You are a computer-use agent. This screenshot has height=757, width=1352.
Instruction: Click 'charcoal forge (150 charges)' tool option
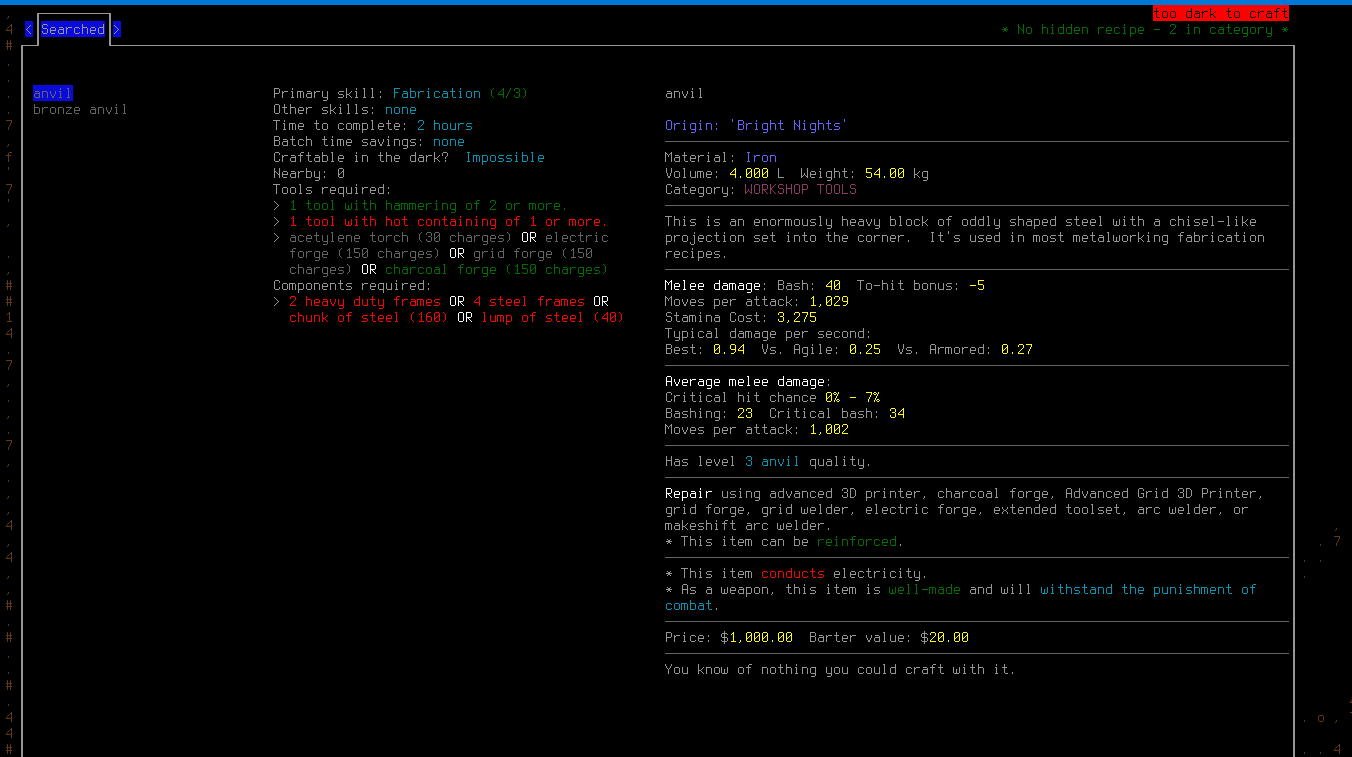click(497, 270)
